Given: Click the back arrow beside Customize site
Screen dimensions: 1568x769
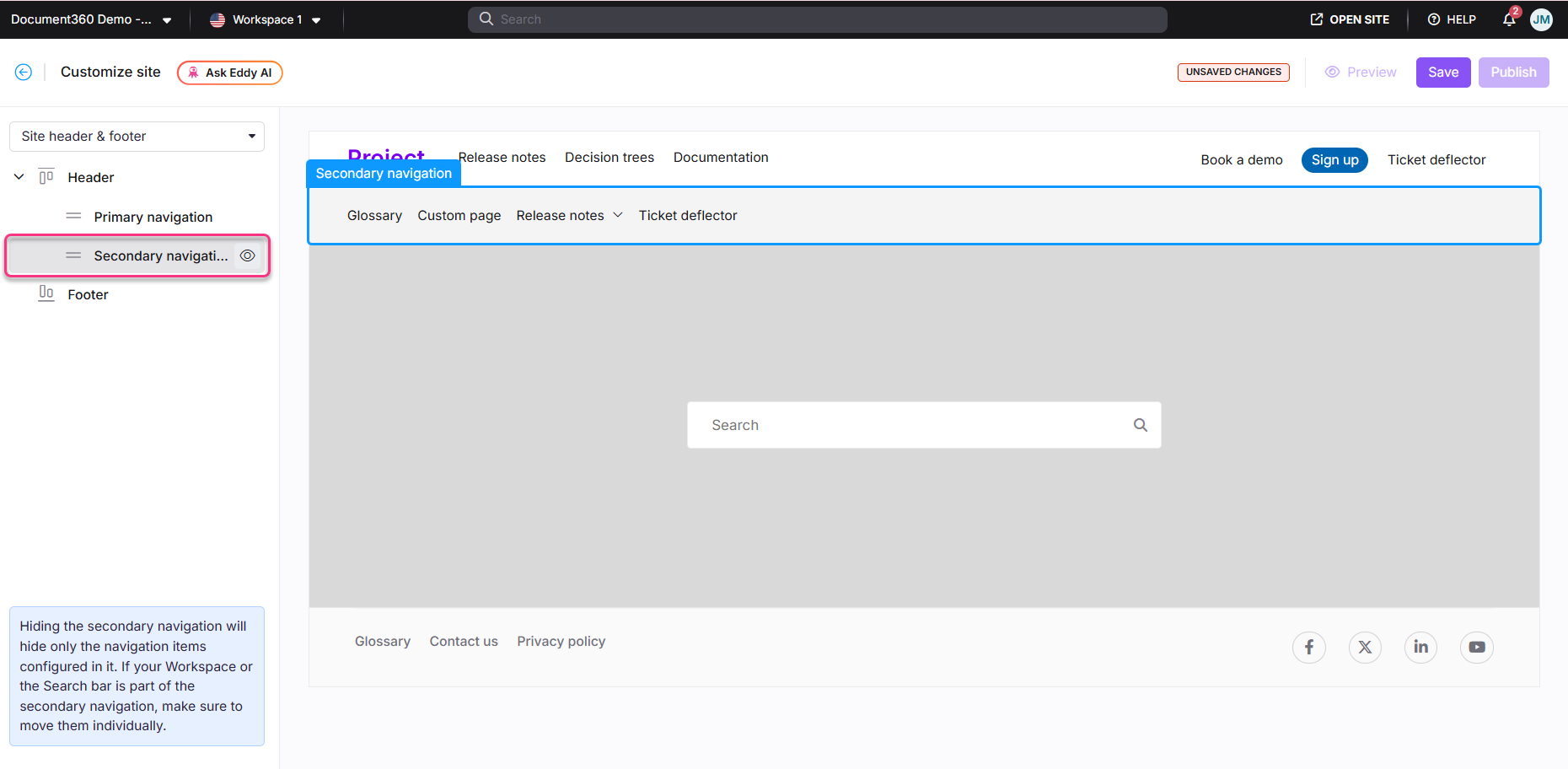Looking at the screenshot, I should tap(23, 72).
